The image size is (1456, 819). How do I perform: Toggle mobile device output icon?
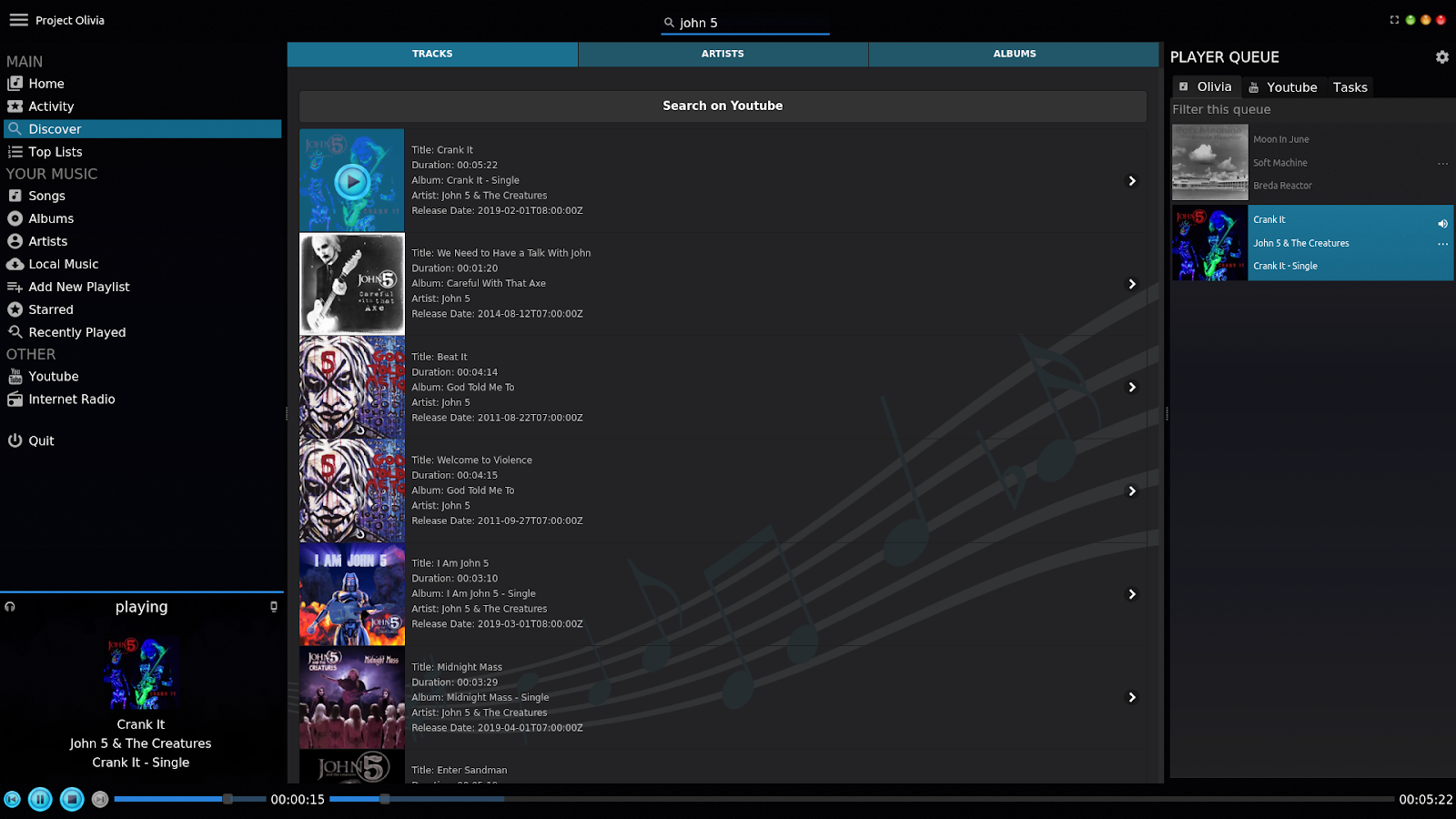(x=273, y=606)
